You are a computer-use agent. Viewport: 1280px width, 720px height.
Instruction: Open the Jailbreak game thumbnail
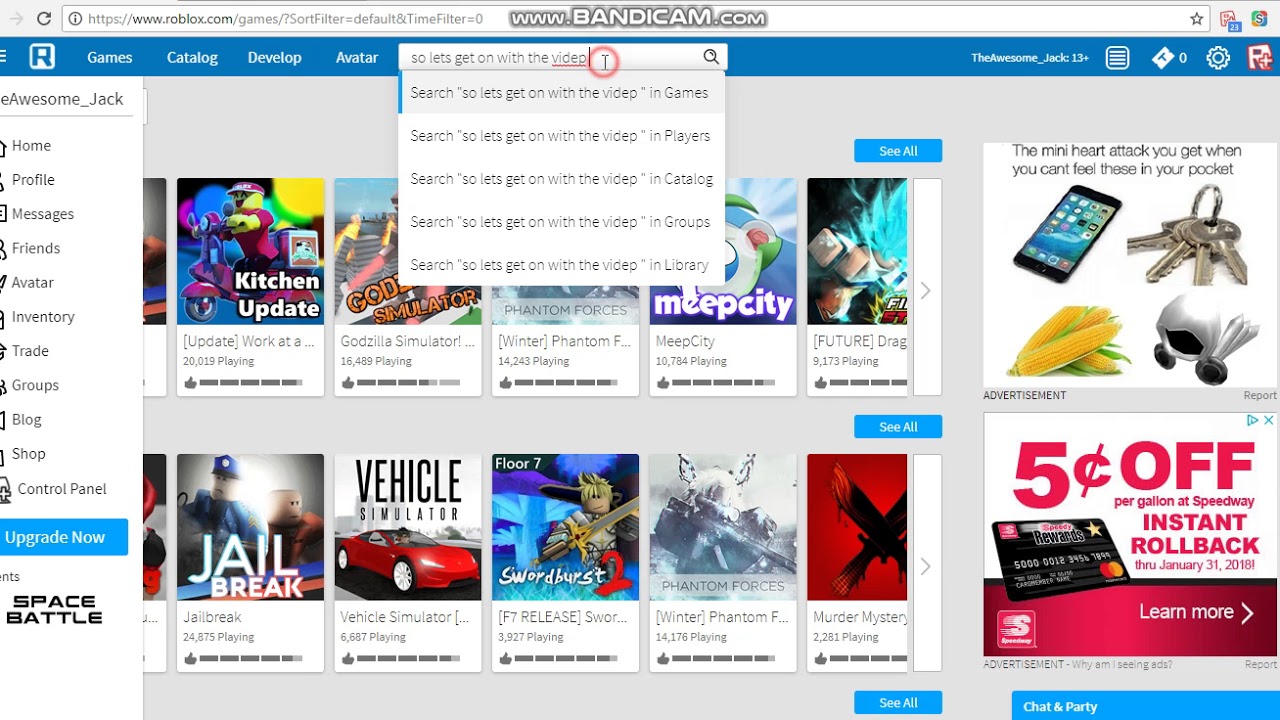[250, 527]
